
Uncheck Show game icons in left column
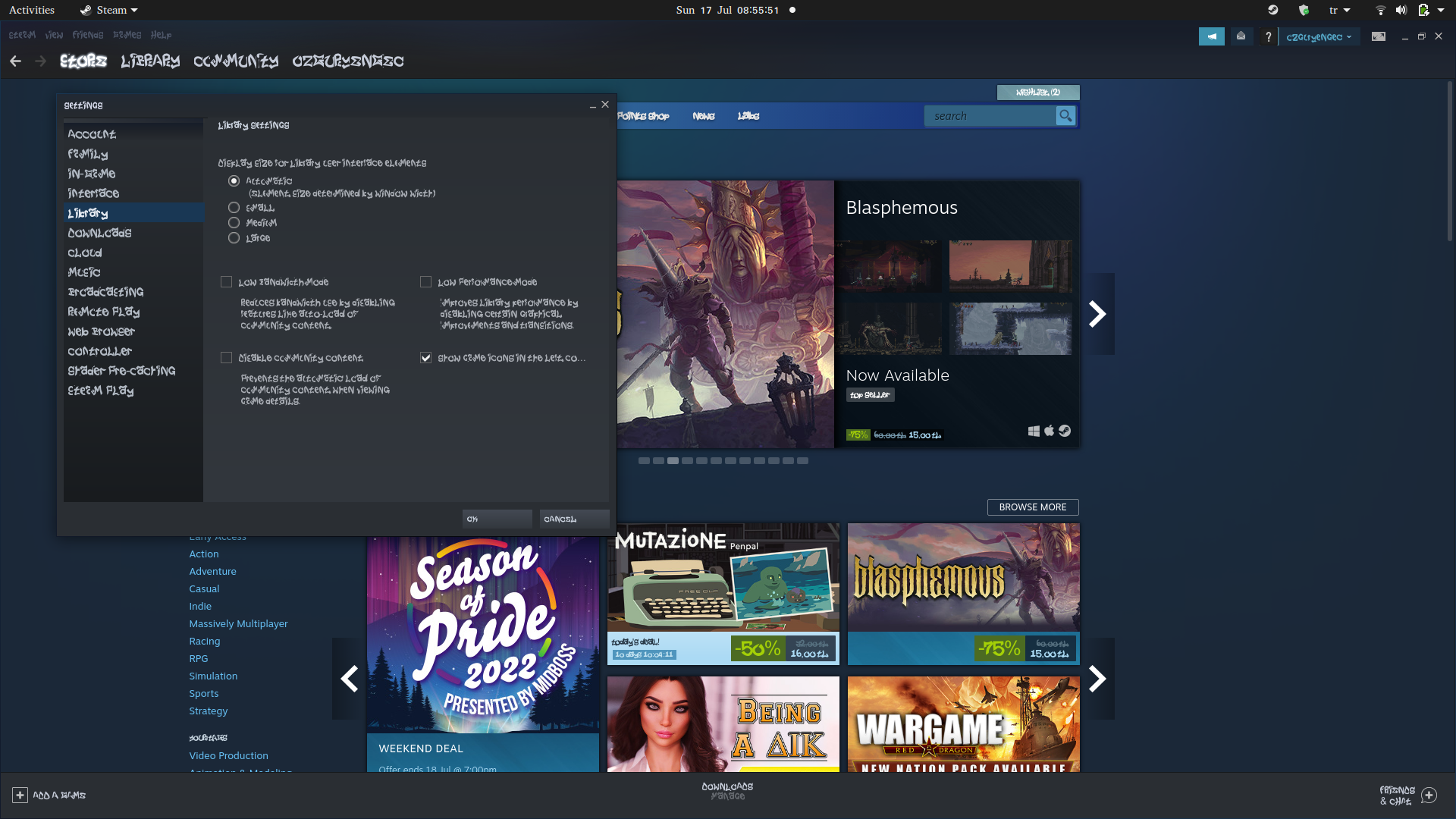426,358
